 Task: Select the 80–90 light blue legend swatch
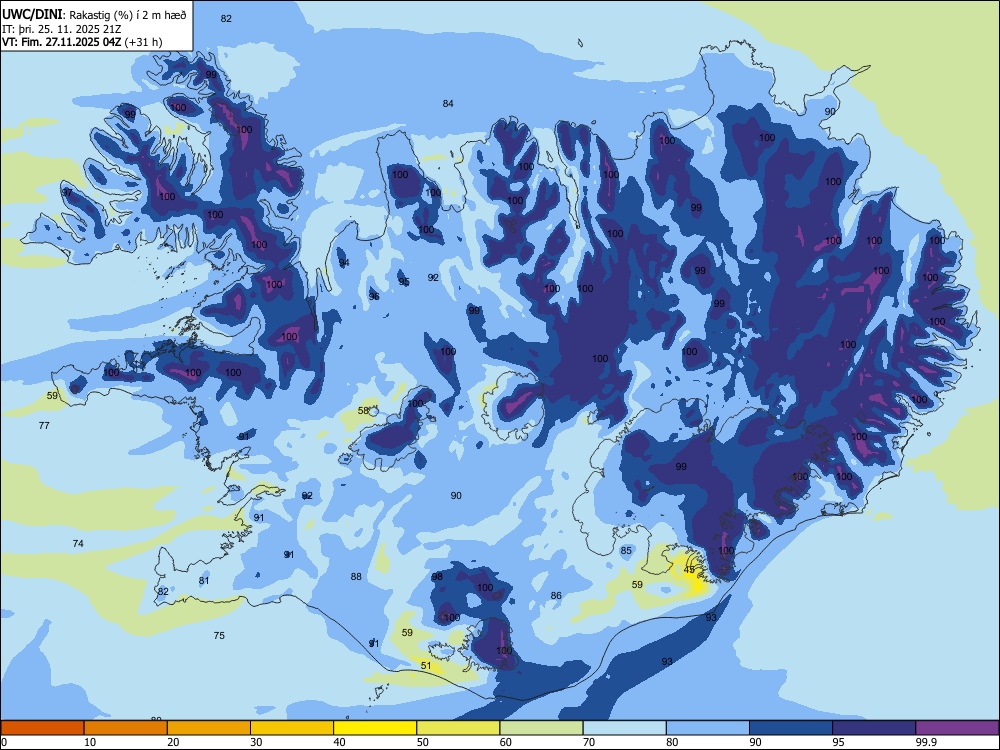(x=708, y=728)
